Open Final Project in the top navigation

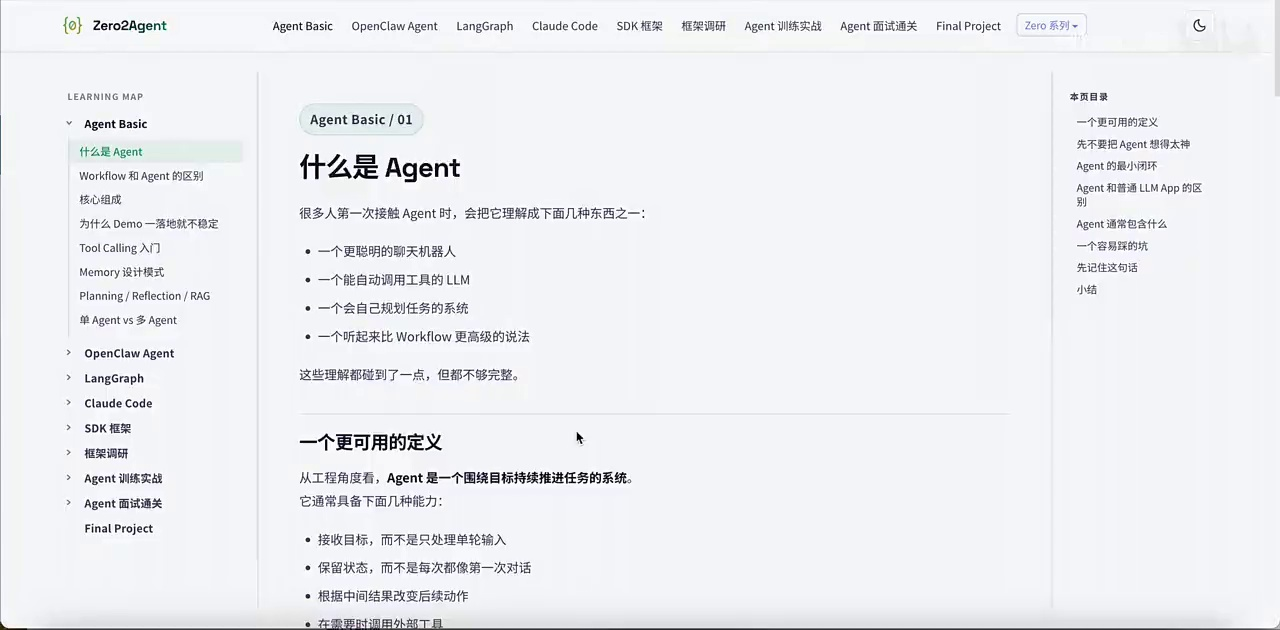pyautogui.click(x=968, y=26)
